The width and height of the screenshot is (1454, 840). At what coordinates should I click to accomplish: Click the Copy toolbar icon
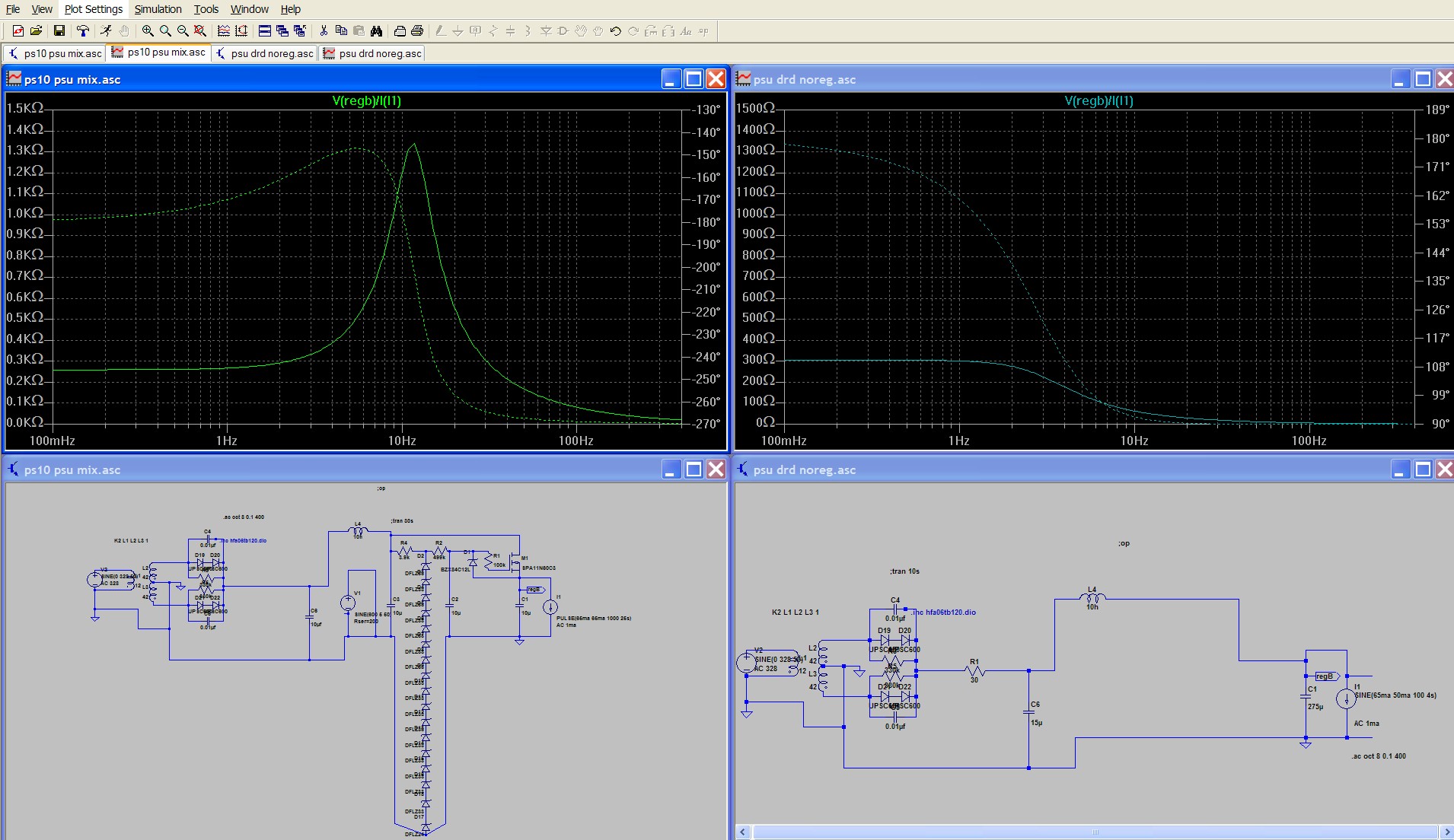341,31
